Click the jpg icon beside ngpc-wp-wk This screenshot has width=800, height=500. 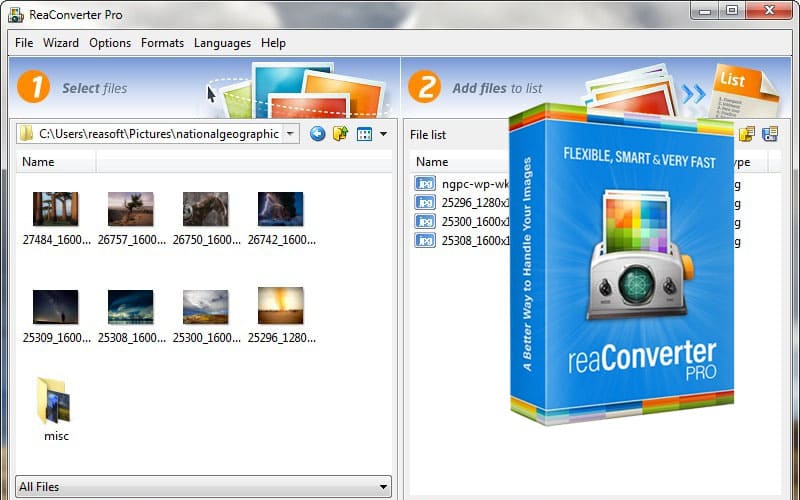coord(425,183)
